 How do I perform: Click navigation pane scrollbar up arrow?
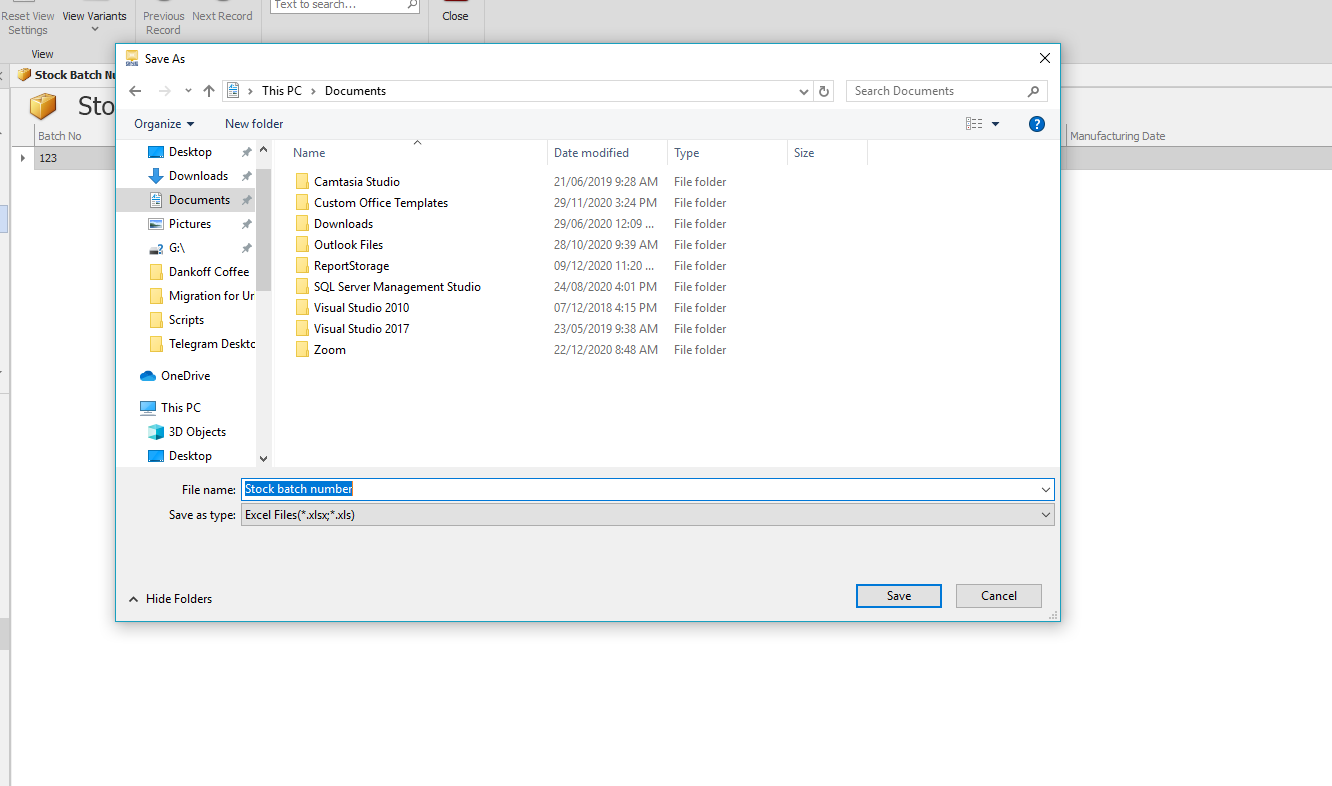point(264,149)
